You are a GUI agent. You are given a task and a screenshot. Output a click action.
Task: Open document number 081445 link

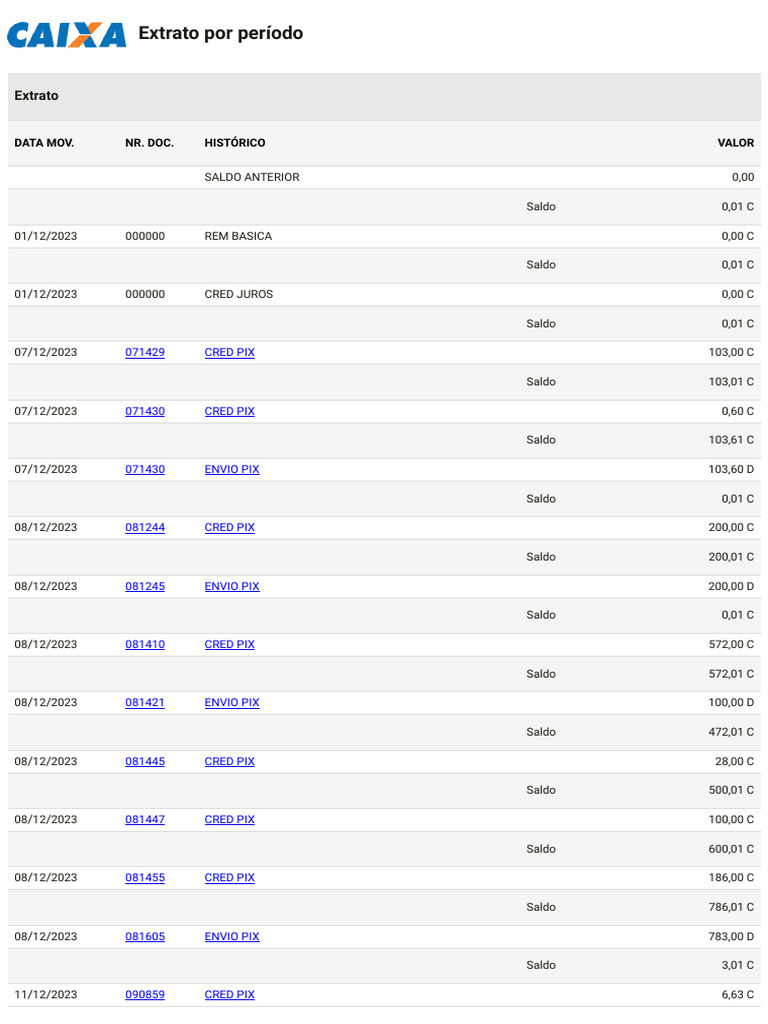[x=145, y=761]
